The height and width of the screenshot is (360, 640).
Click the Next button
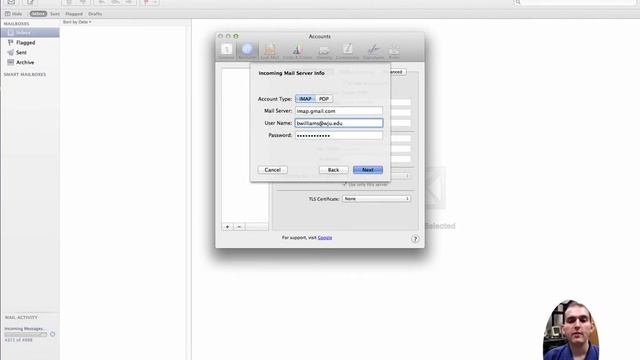368,170
